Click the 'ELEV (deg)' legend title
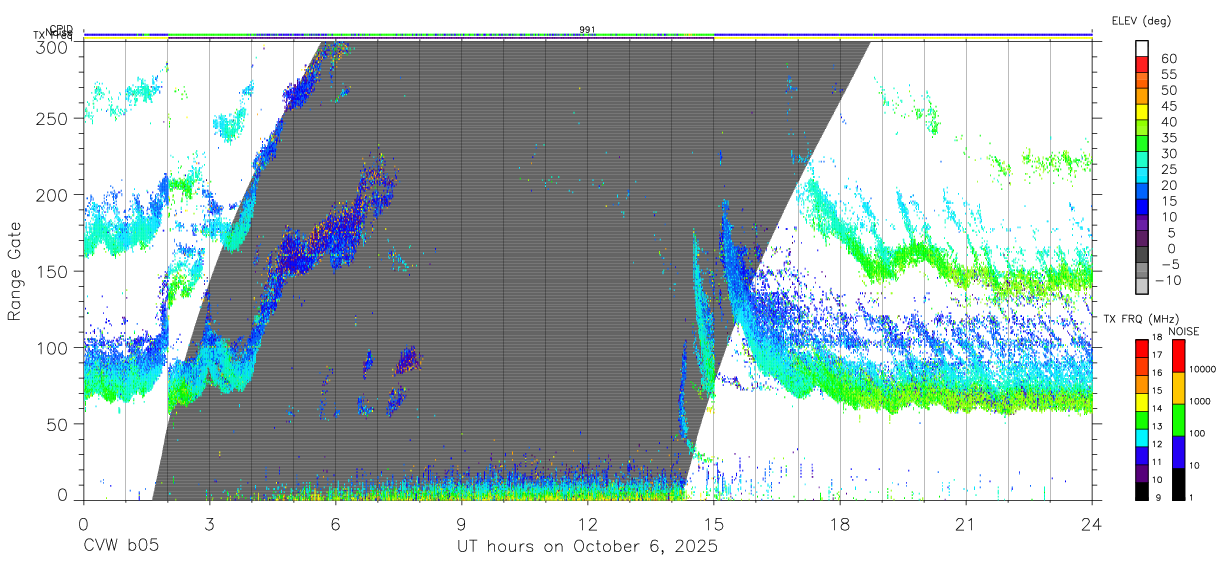The width and height of the screenshot is (1228, 567). [1141, 21]
